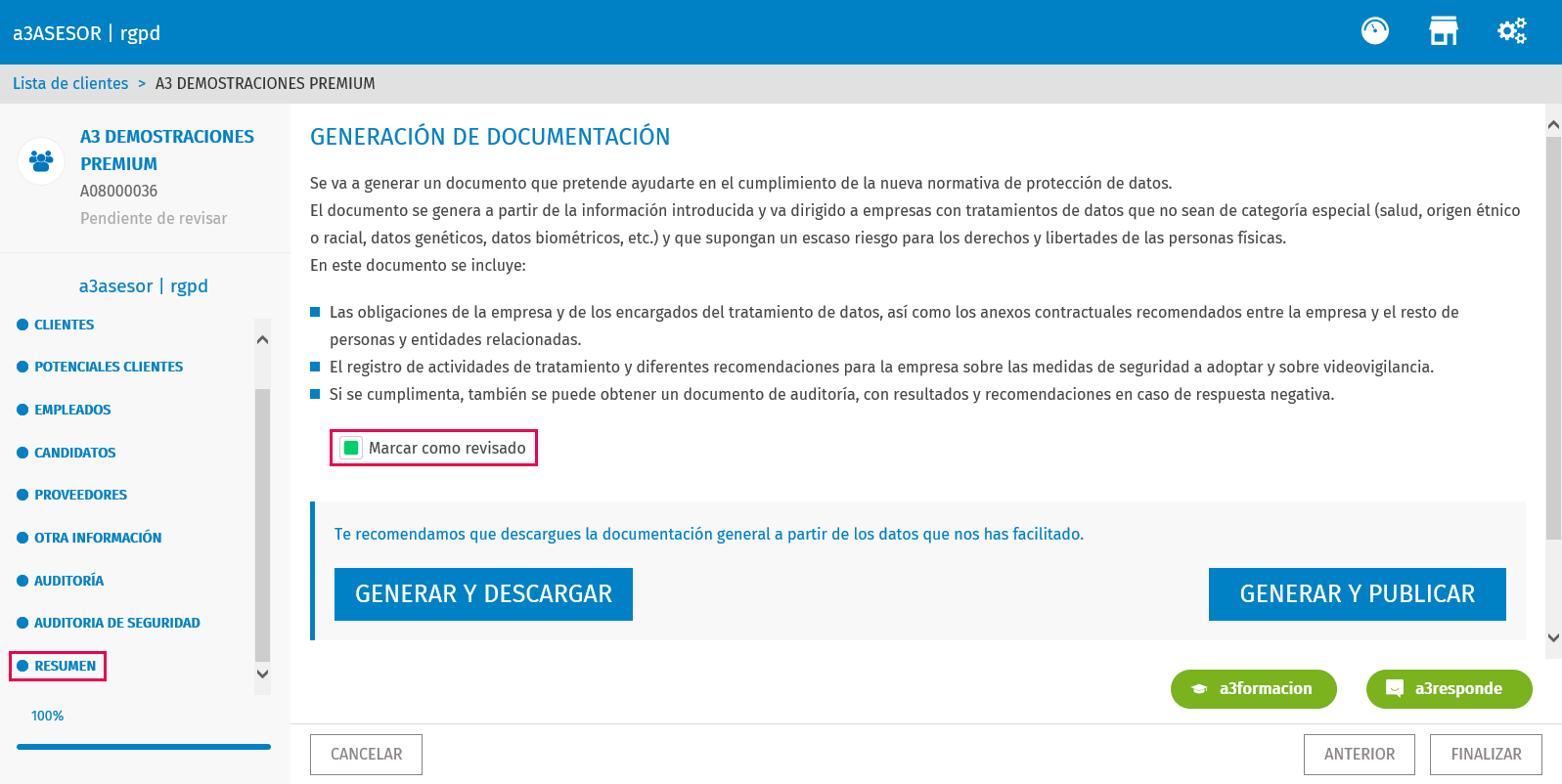Click sidebar menu scroll down arrow
This screenshot has height=784, width=1562.
coord(262,674)
